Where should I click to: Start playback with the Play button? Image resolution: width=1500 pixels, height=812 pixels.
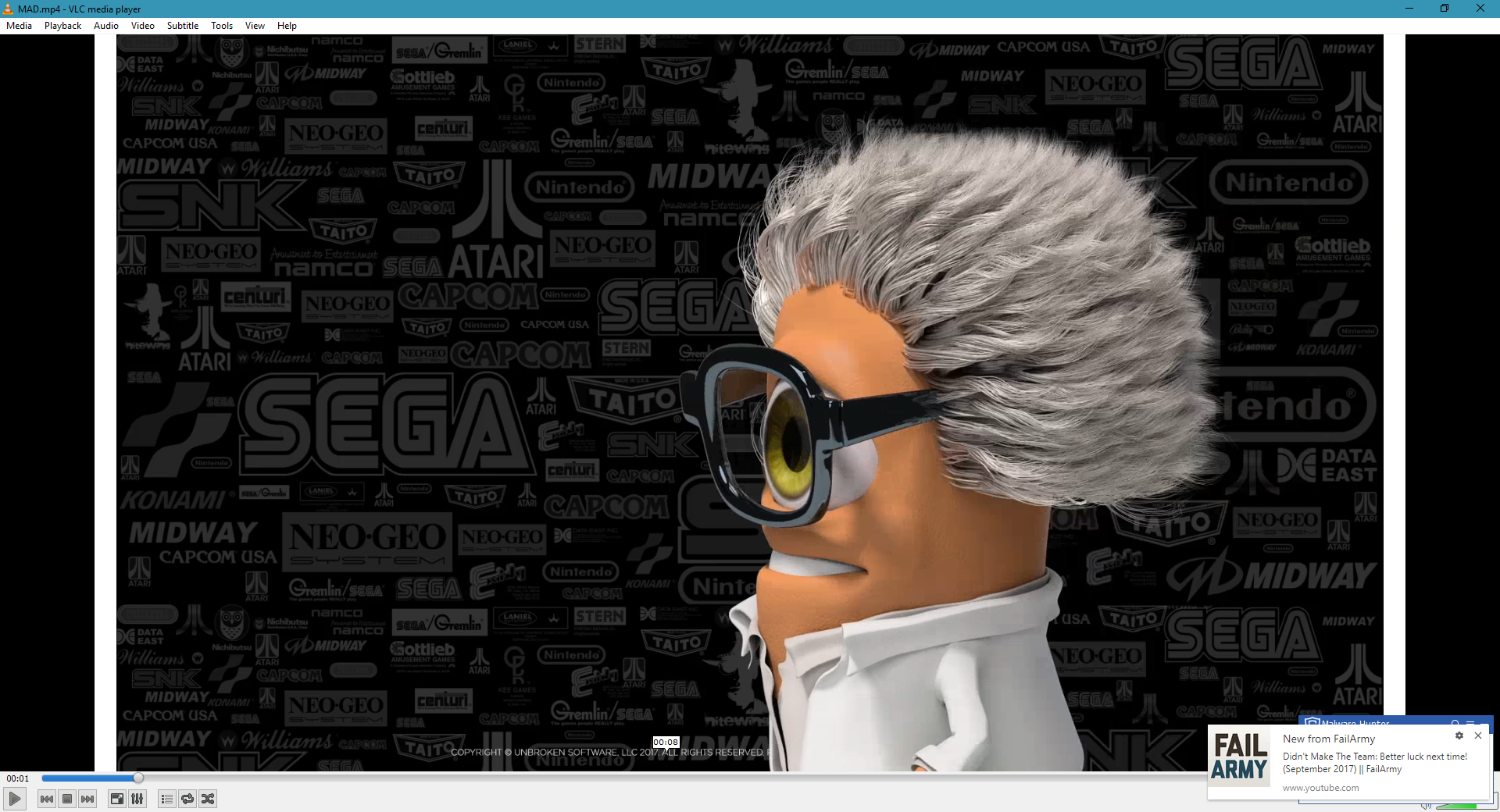point(15,799)
